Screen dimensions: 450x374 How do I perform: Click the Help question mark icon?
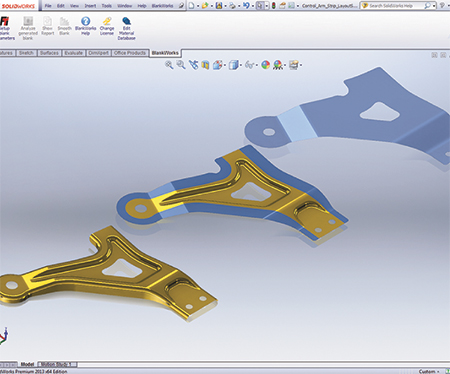[442, 6]
